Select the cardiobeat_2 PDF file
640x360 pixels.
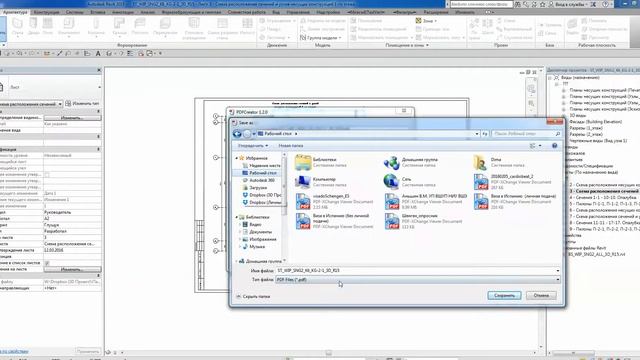click(512, 182)
